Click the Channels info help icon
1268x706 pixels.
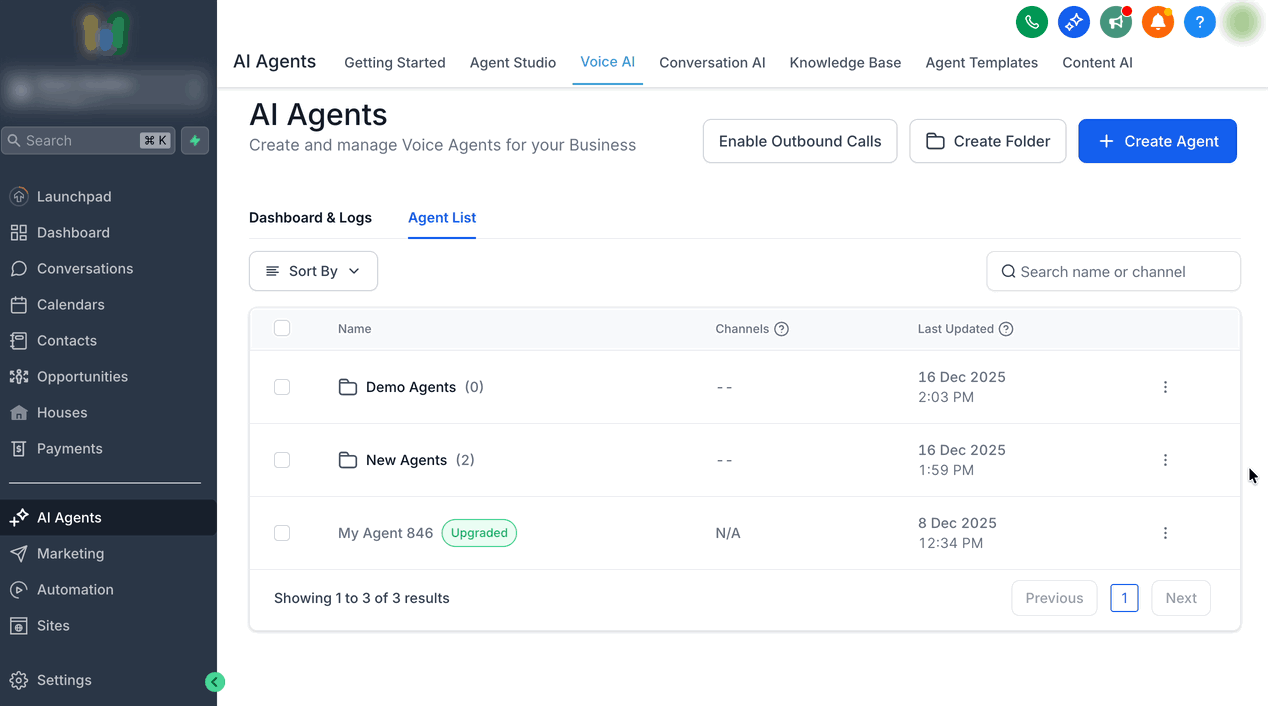pos(782,329)
